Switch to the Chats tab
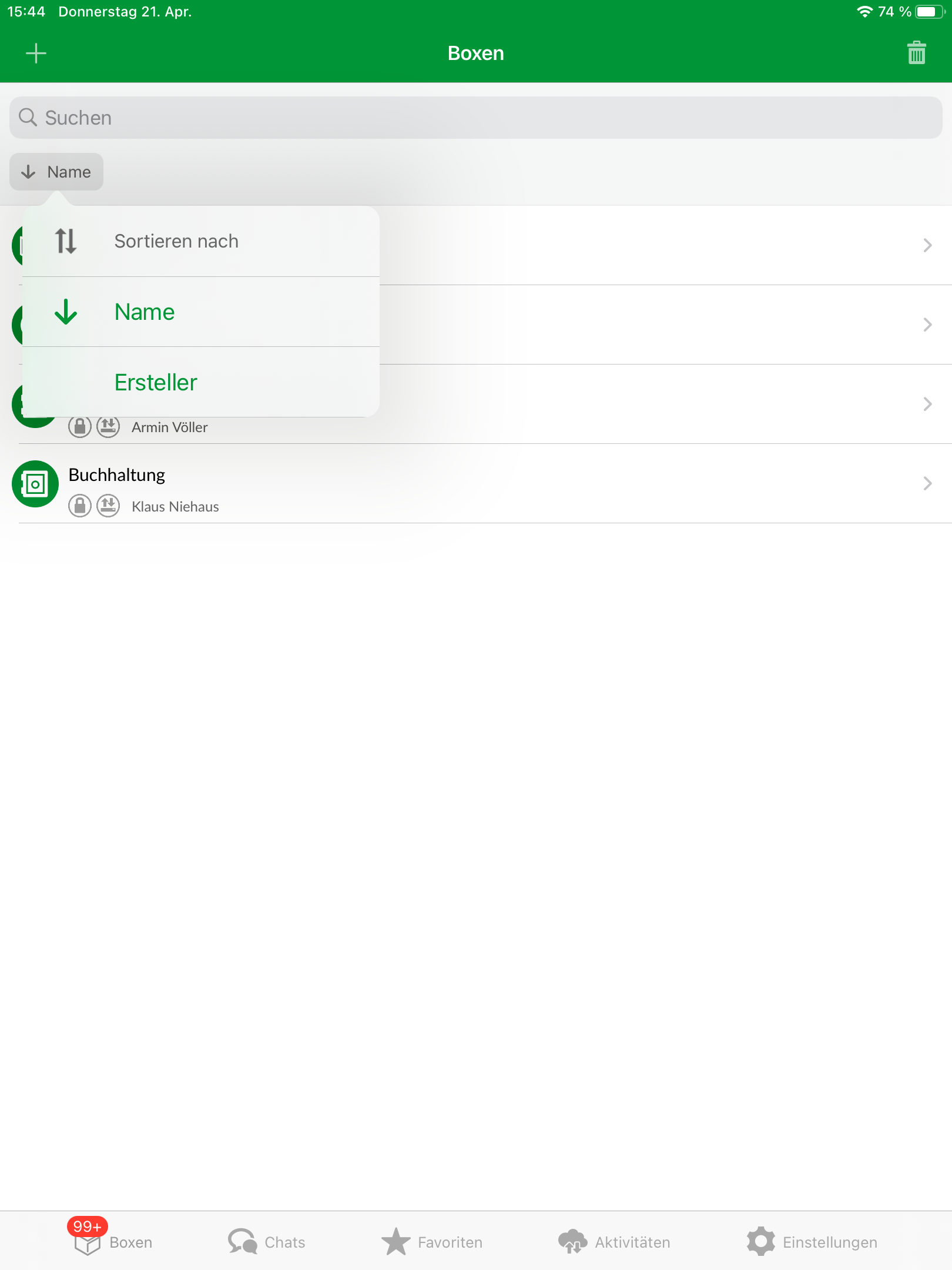The image size is (952, 1270). (267, 1241)
